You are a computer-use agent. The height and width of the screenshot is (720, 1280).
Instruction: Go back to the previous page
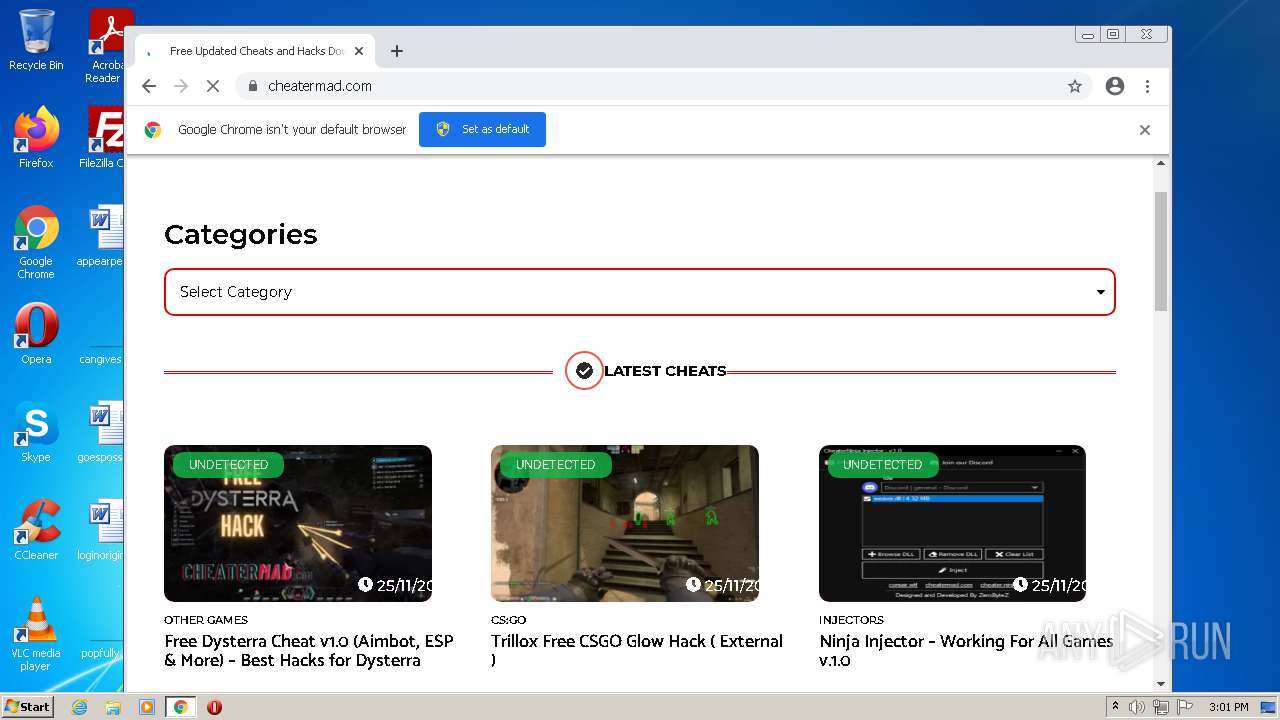pos(149,86)
